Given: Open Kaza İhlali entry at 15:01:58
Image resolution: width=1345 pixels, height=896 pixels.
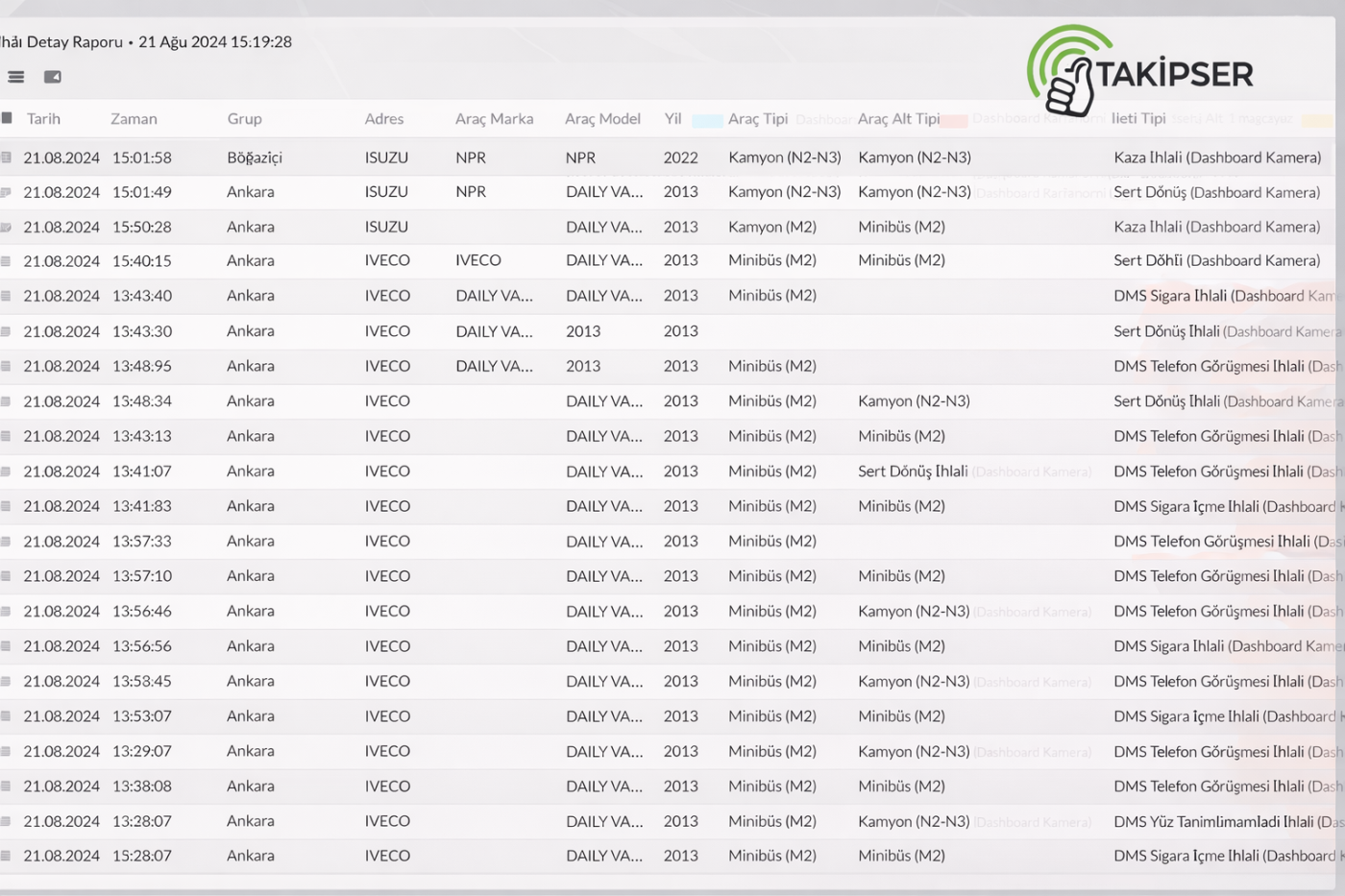Looking at the screenshot, I should click(1216, 157).
